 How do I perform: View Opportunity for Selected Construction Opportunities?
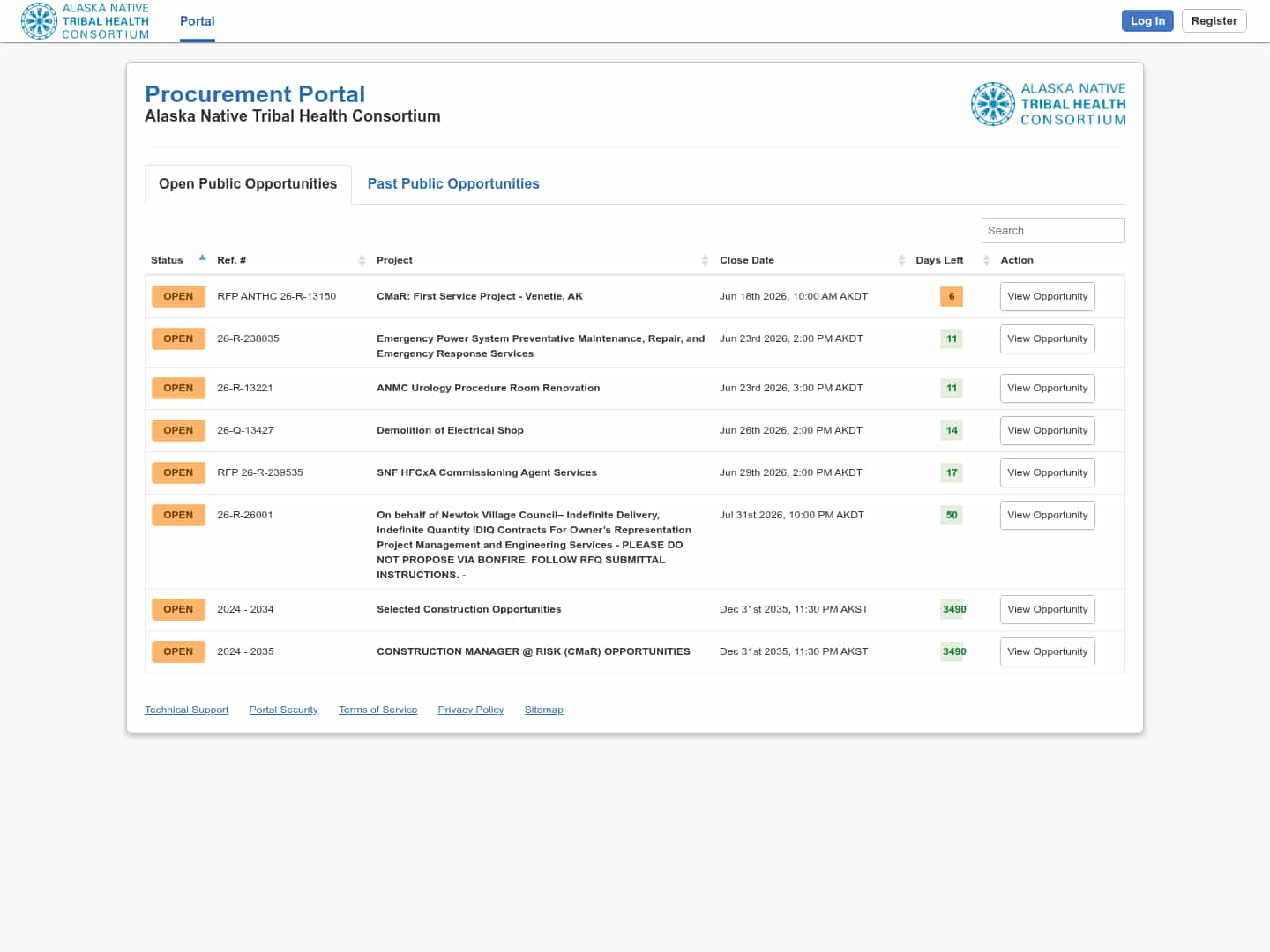tap(1048, 609)
